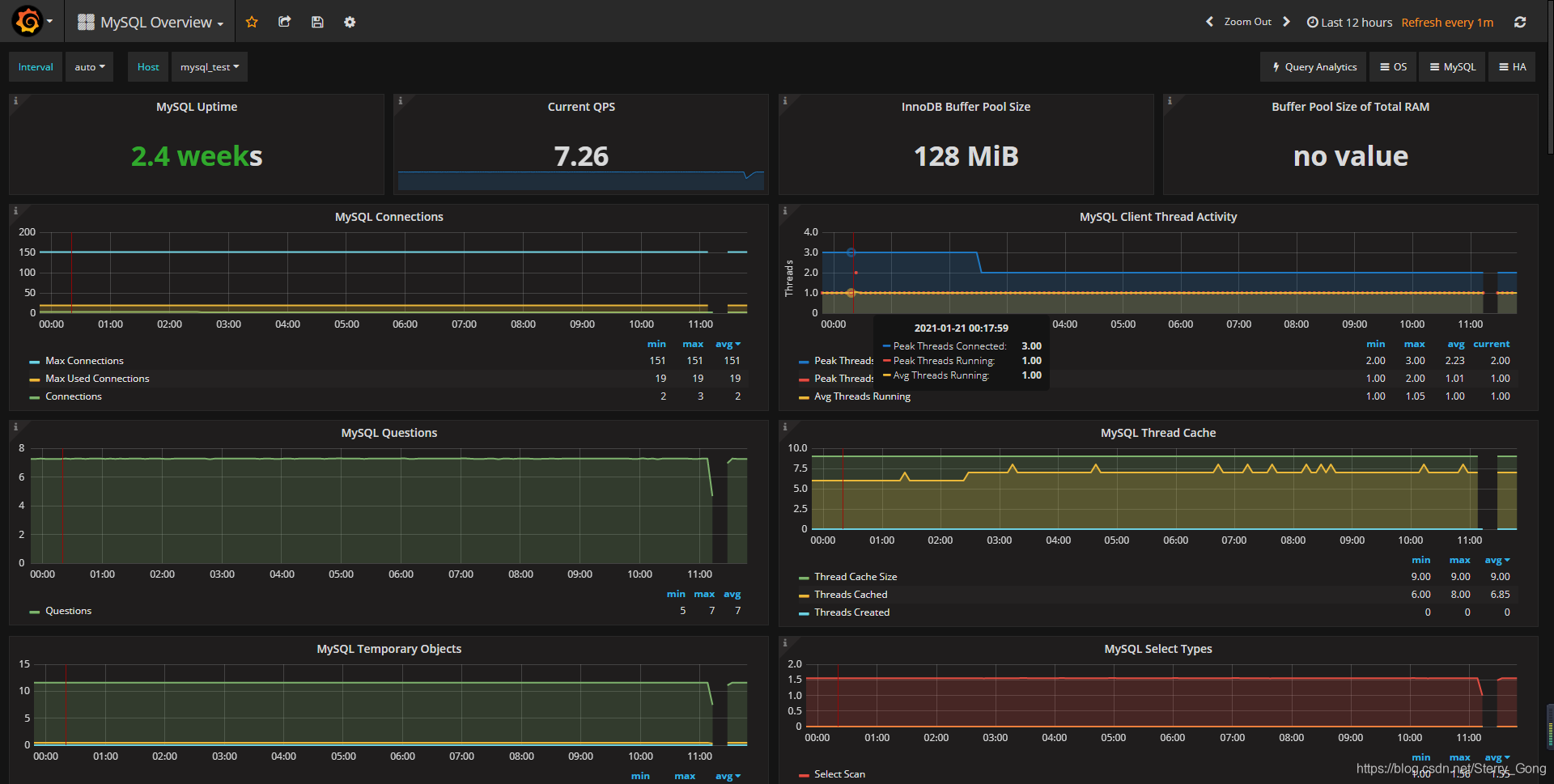
Task: Sort Thread Cache legend by avg
Action: (x=1497, y=560)
